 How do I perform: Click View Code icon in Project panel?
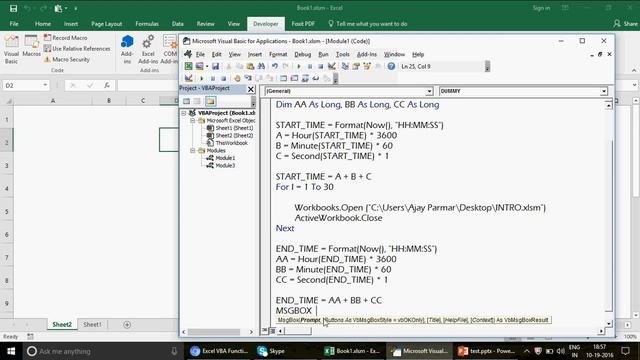point(187,101)
